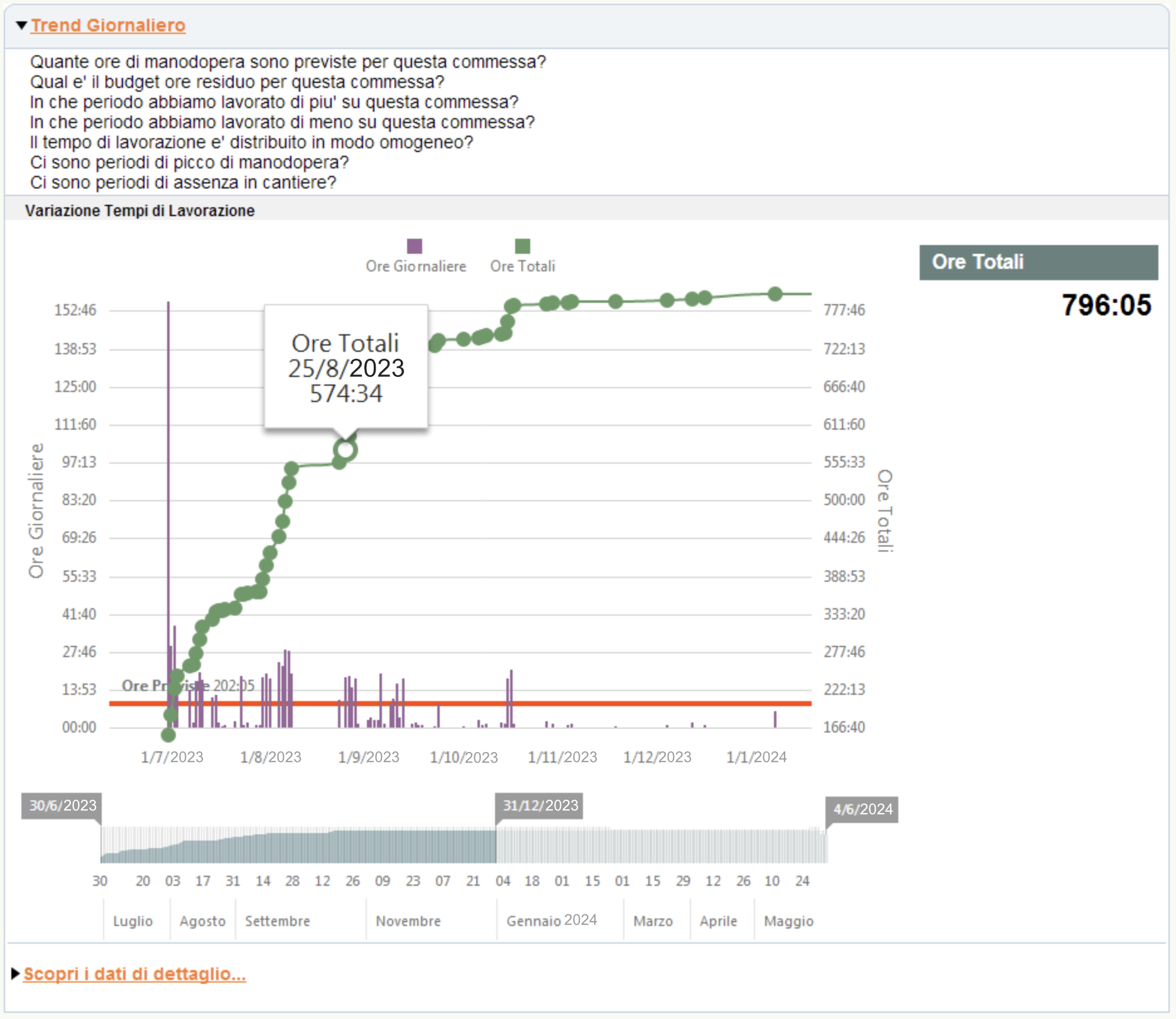The height and width of the screenshot is (1019, 1176).
Task: Click the Novembre month in range navigator
Action: (x=408, y=921)
